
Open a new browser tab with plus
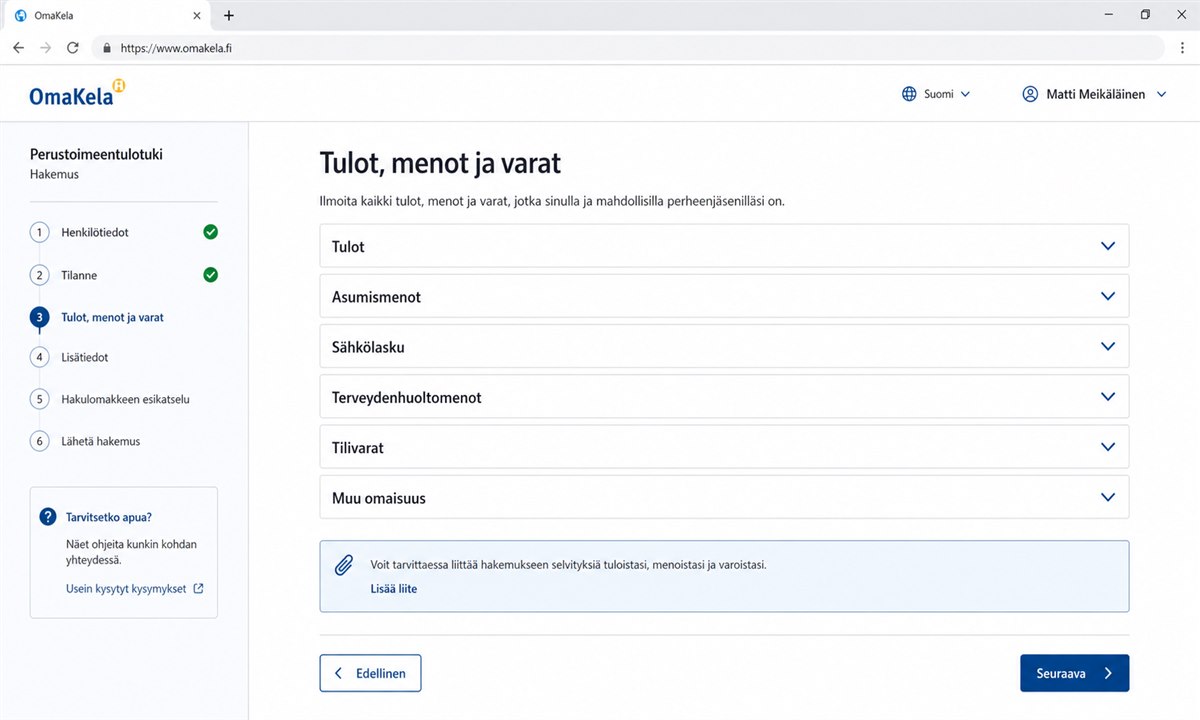point(229,16)
